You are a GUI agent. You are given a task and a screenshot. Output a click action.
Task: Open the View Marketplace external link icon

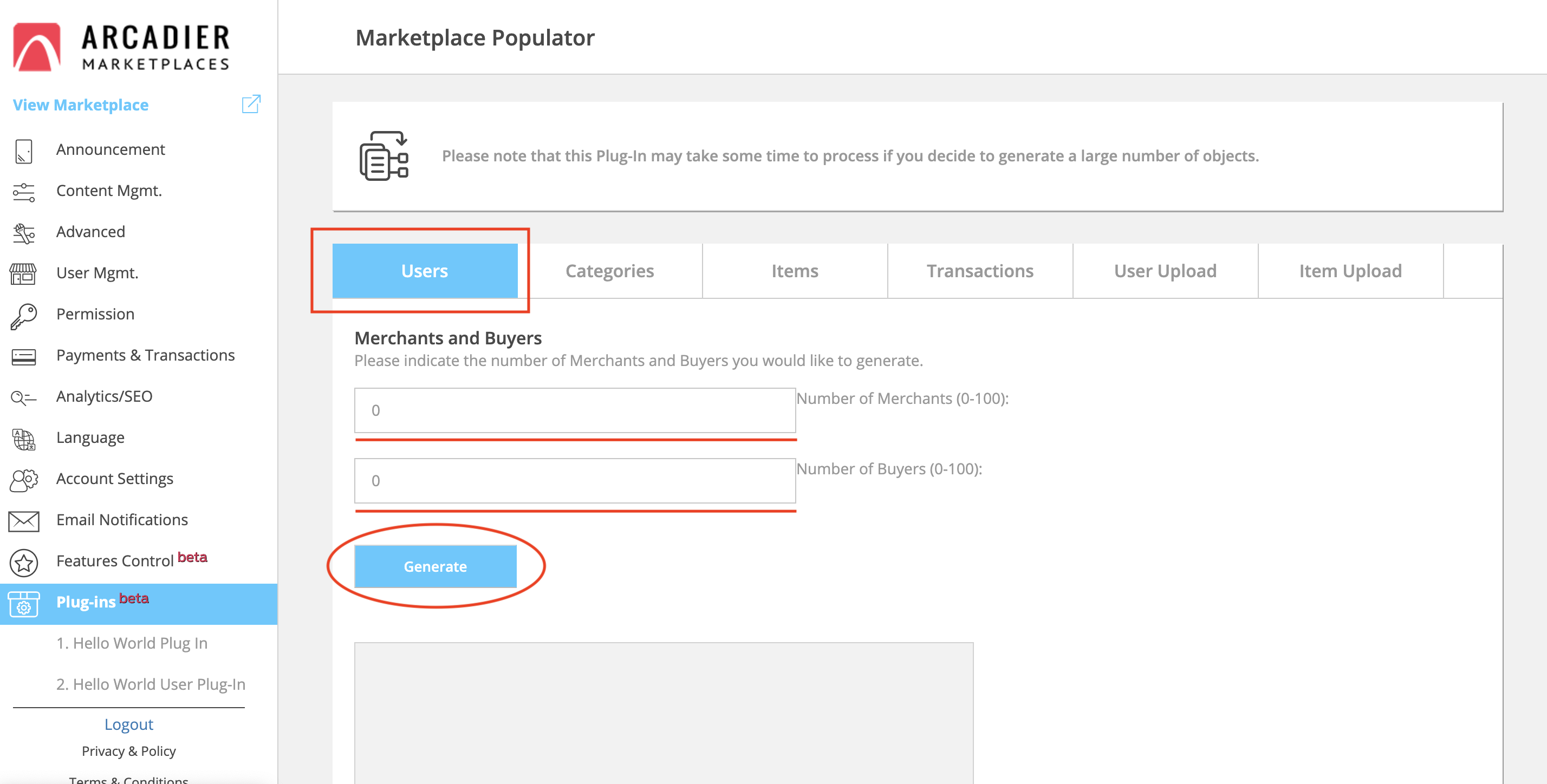(251, 104)
